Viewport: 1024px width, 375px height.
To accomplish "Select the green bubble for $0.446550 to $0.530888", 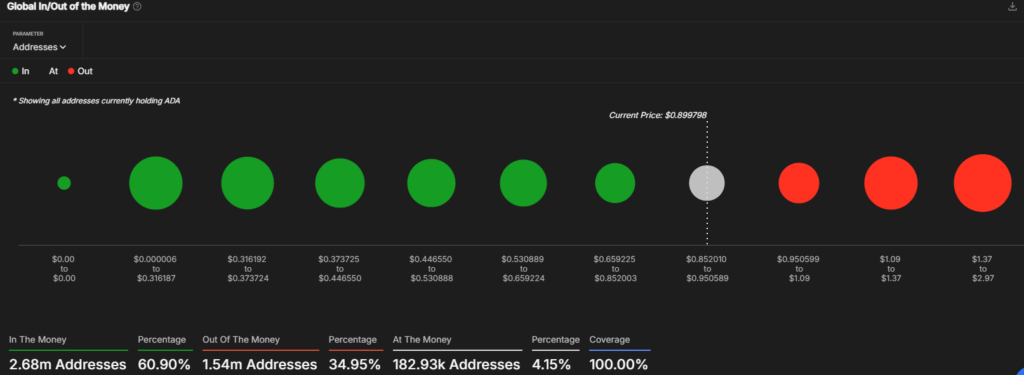I will (x=431, y=183).
